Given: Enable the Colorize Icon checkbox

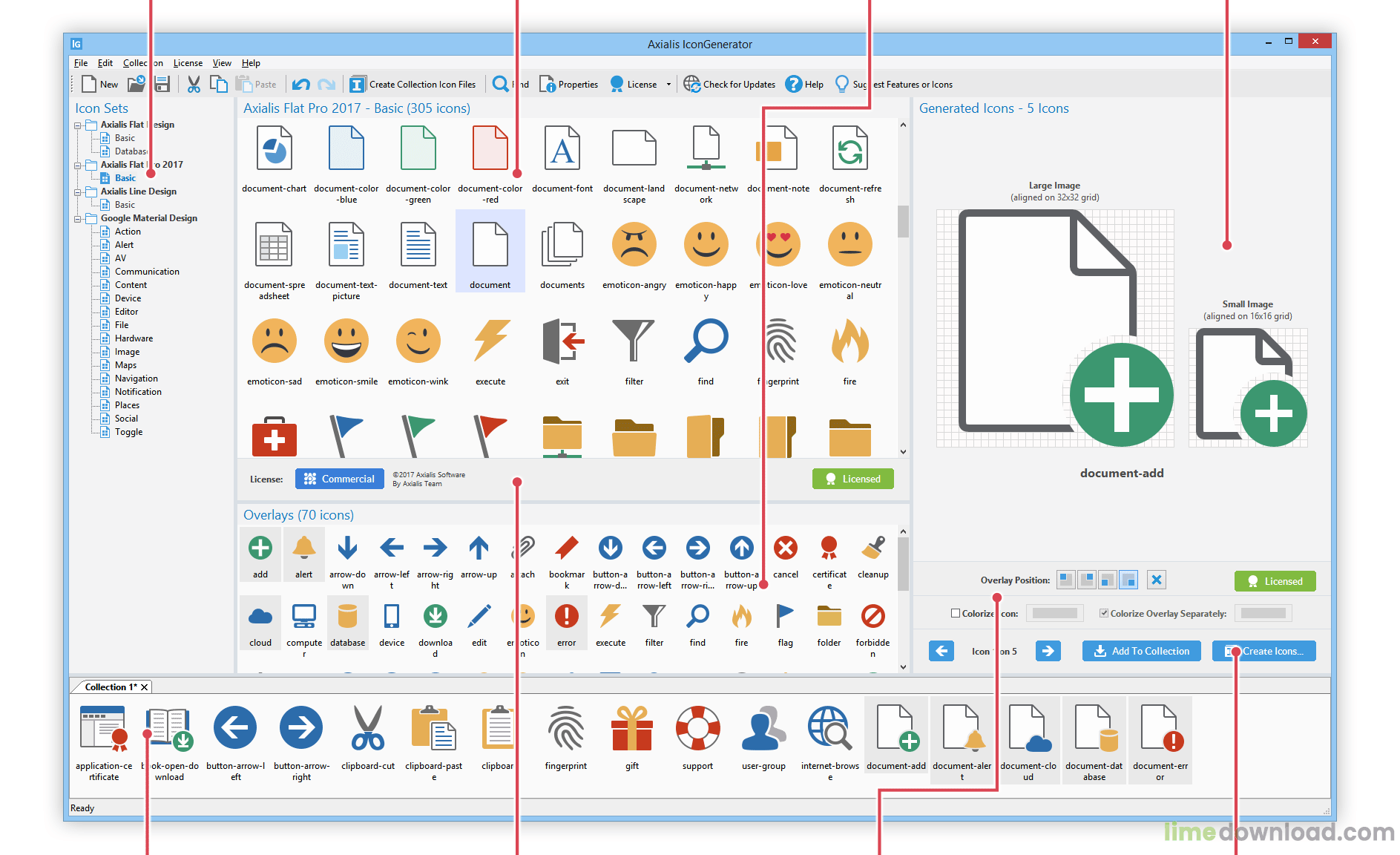Looking at the screenshot, I should click(x=956, y=613).
